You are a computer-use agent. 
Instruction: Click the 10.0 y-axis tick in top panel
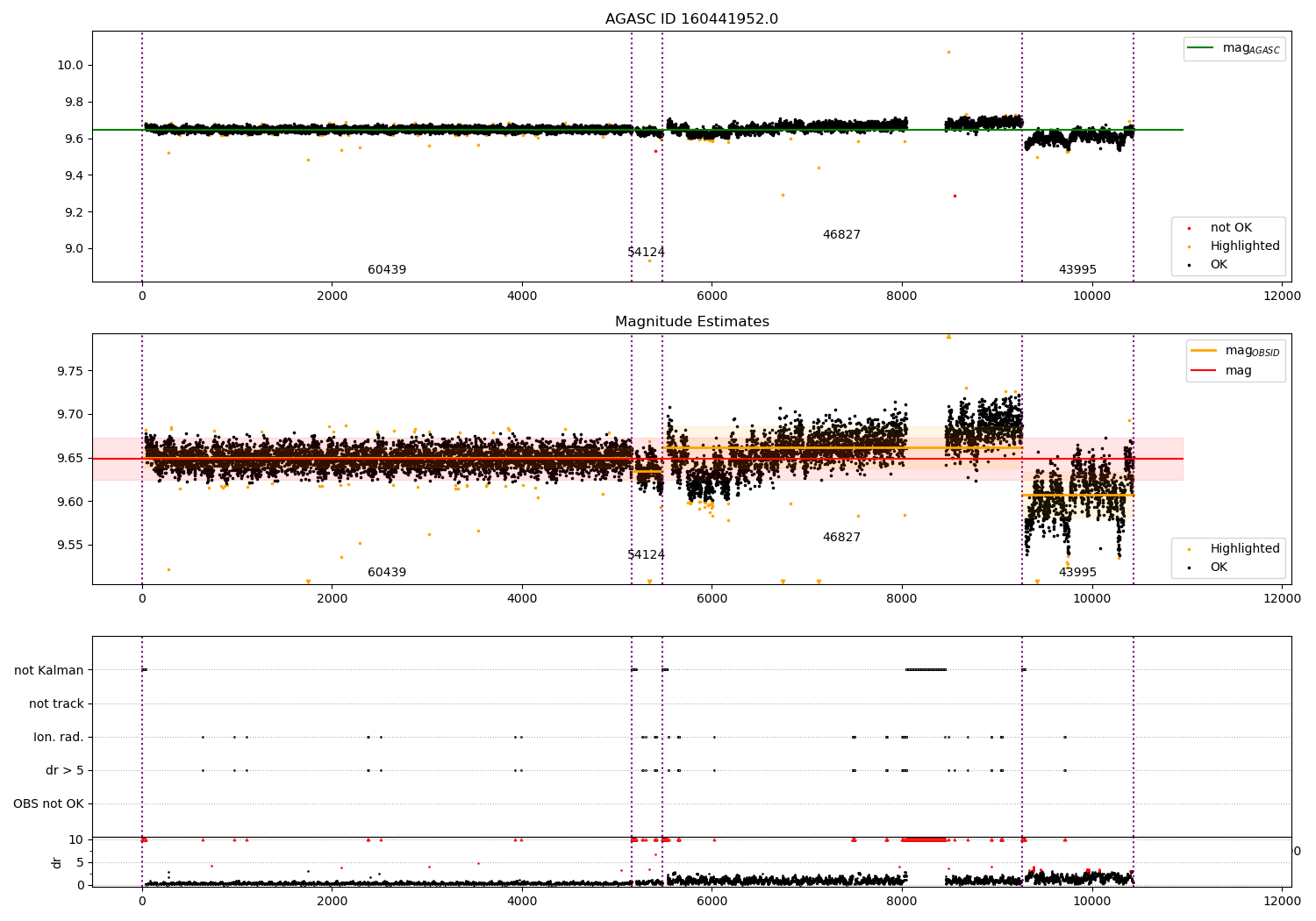69,66
